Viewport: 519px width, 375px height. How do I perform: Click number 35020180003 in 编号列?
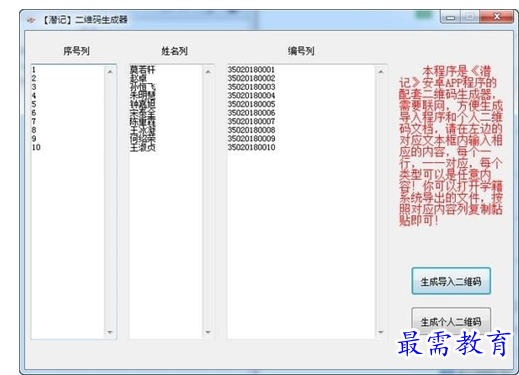(251, 87)
